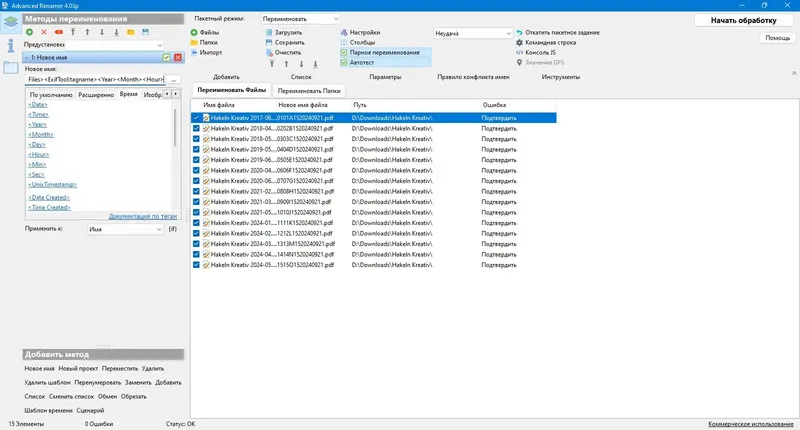Screen dimensions: 800x430
Task: Open the file info sidebar icon
Action: (x=10, y=46)
